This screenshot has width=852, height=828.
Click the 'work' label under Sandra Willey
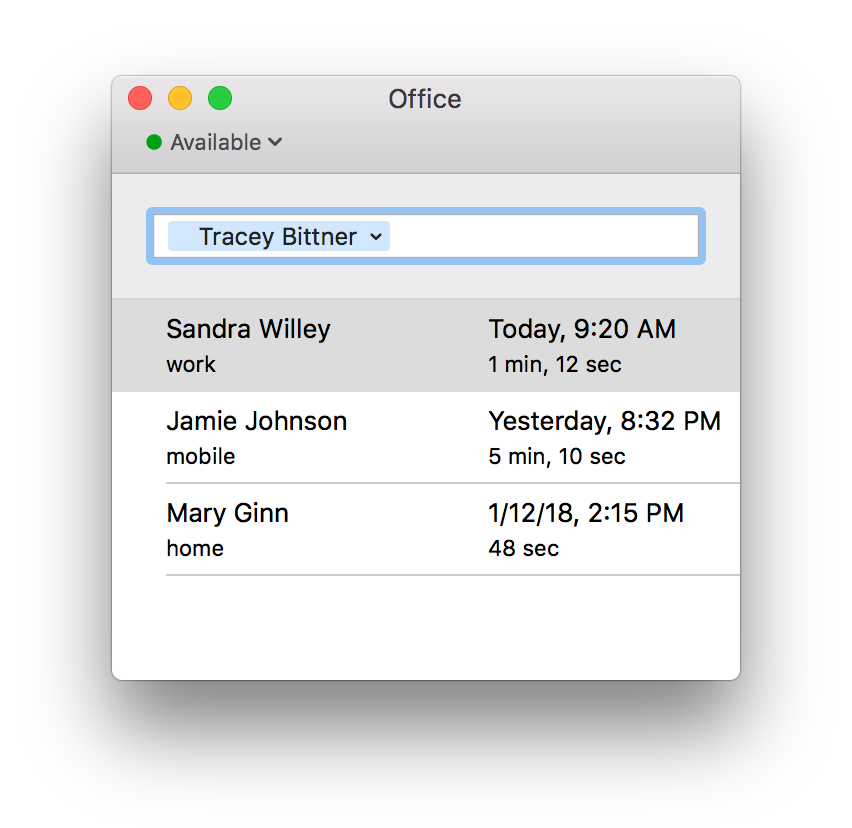[191, 365]
